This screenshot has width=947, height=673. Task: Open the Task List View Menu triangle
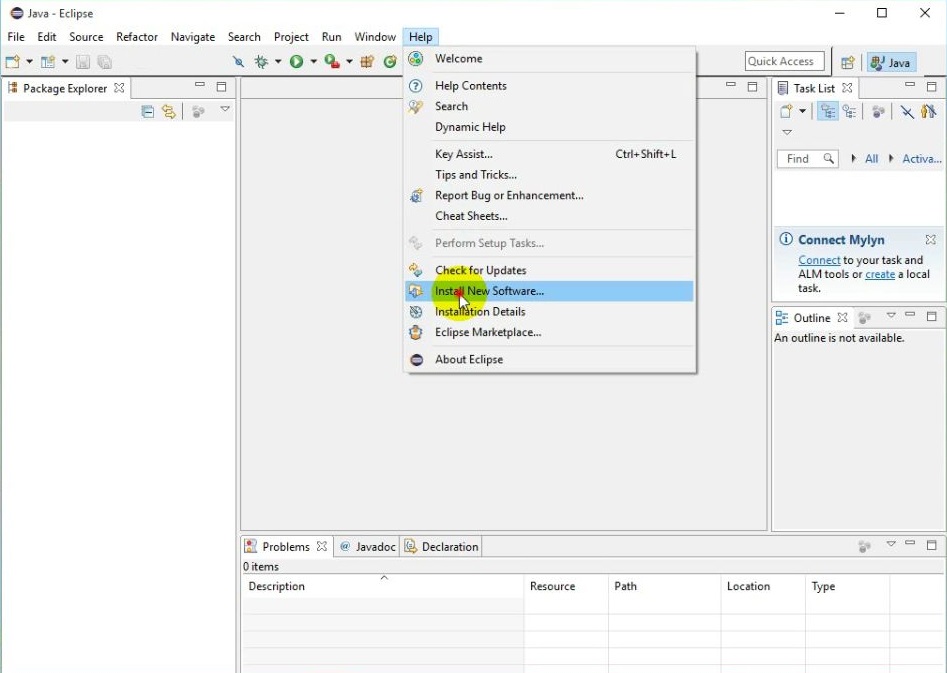[787, 132]
